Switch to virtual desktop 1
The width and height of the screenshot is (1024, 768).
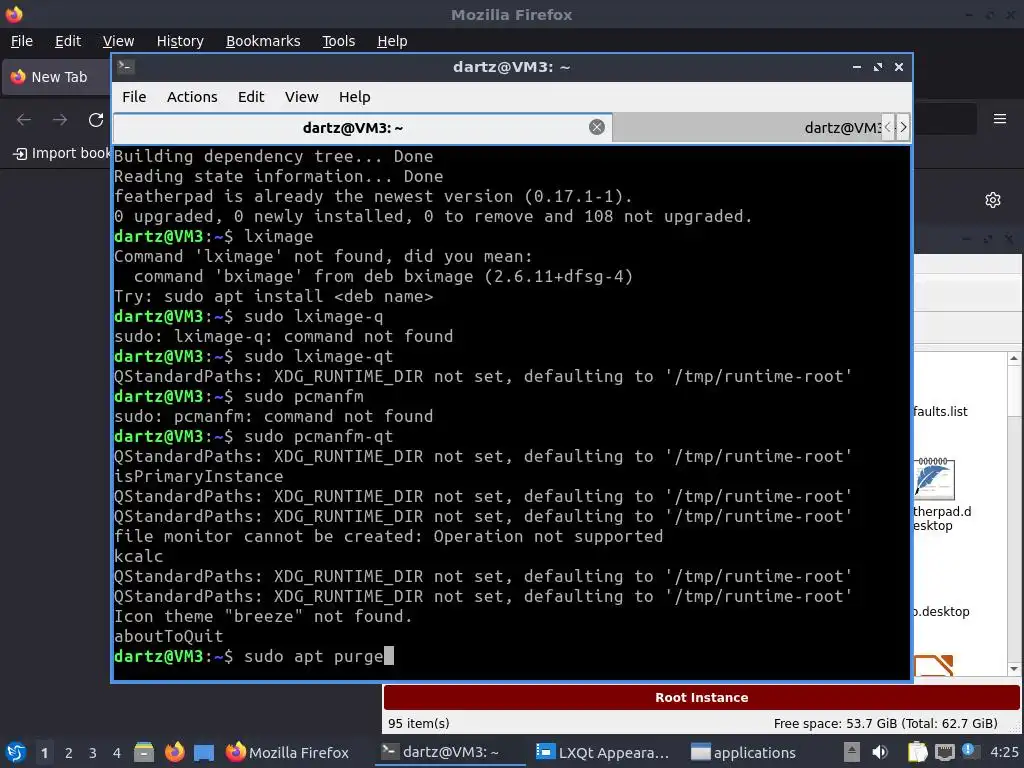pyautogui.click(x=44, y=753)
